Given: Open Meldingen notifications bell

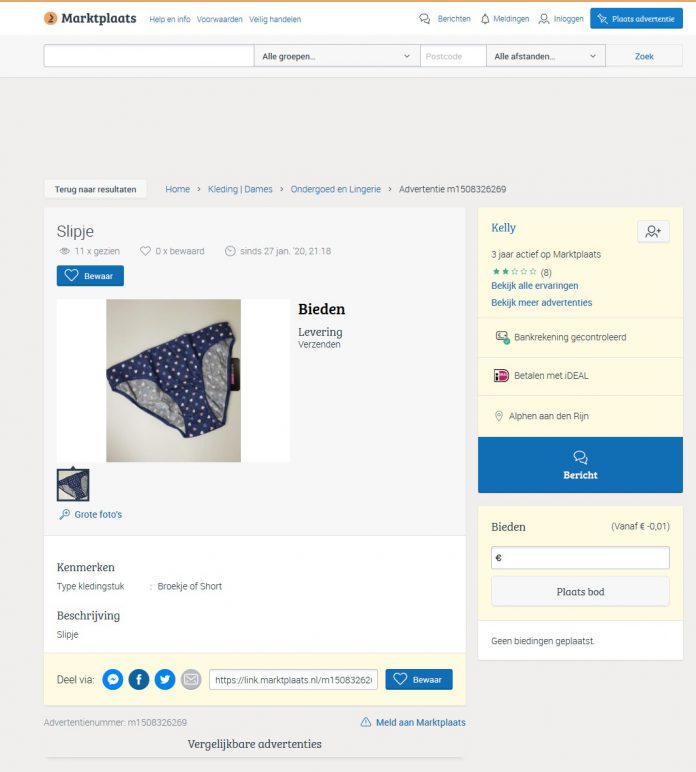Looking at the screenshot, I should 485,19.
